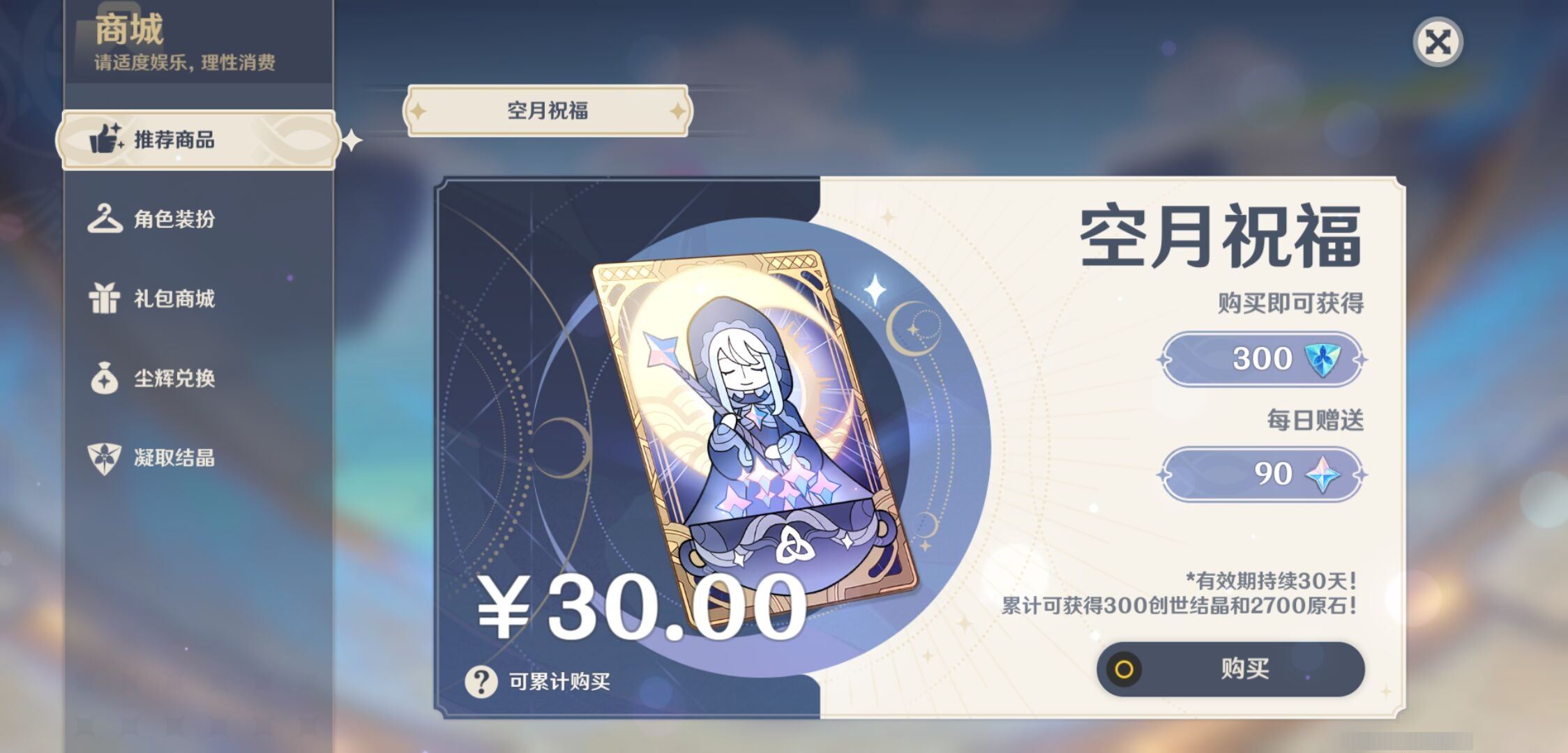The width and height of the screenshot is (1568, 753).
Task: Click the yellow circle on the 购买 button
Action: 1124,669
